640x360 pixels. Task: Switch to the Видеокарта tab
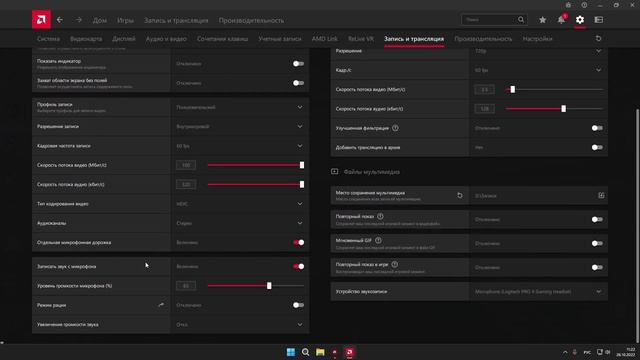[86, 39]
